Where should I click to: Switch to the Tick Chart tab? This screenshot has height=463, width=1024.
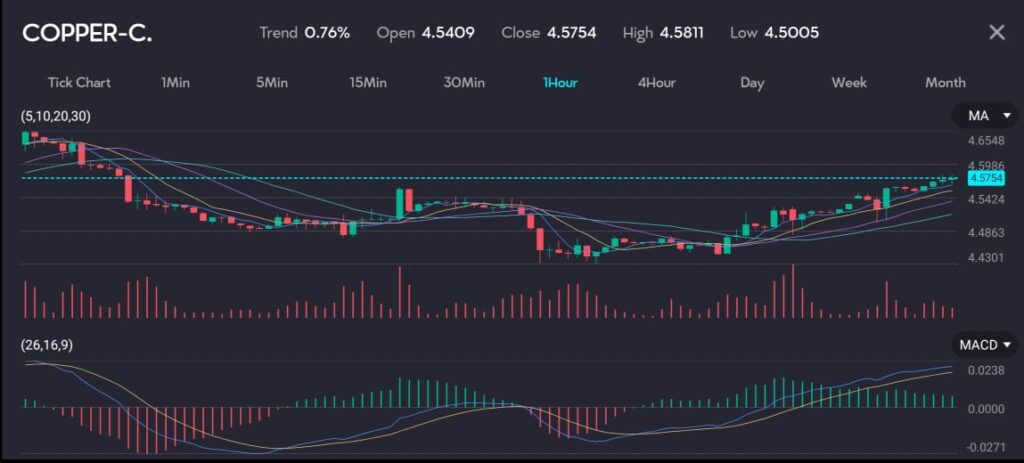79,82
